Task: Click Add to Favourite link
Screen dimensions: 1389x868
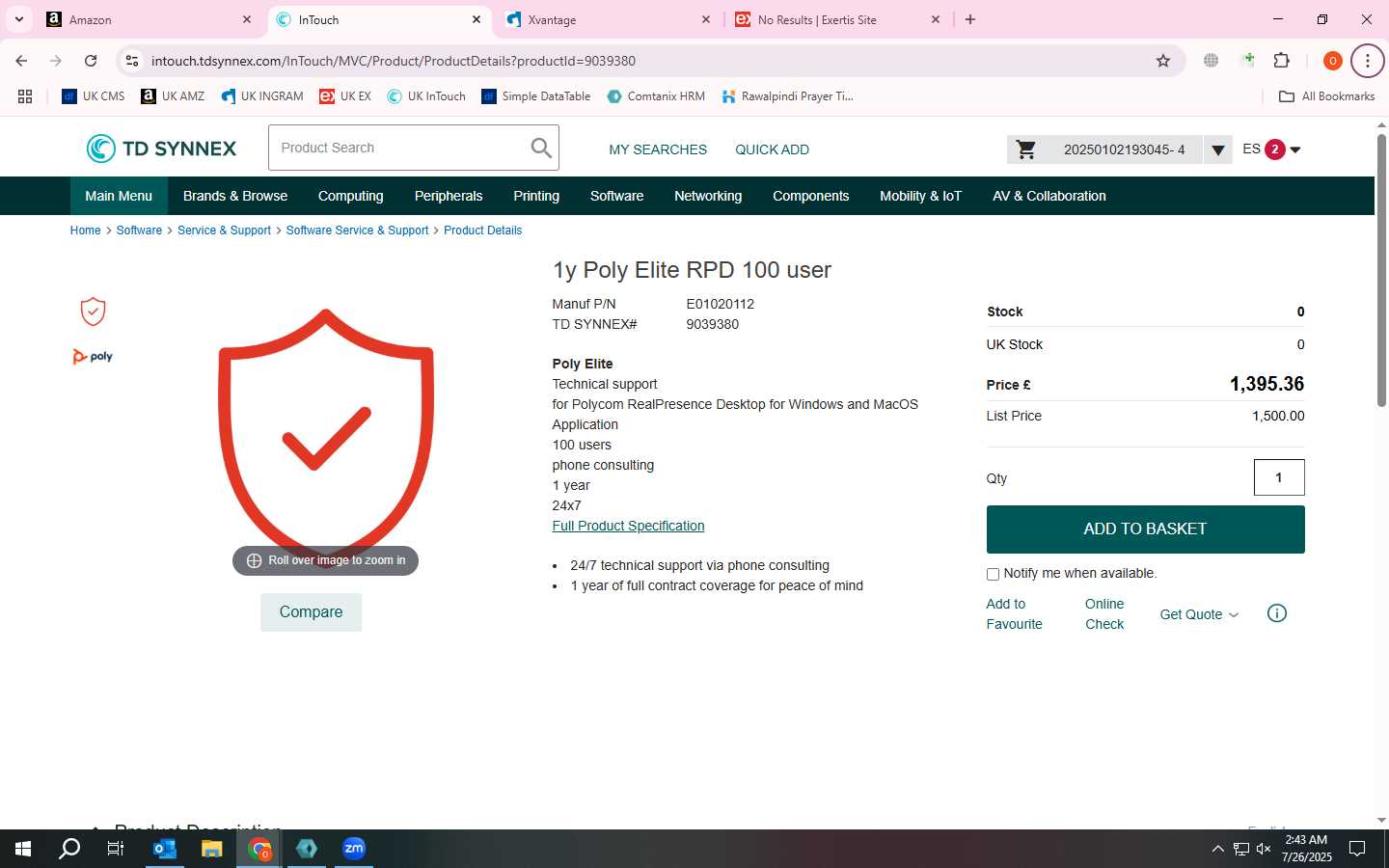Action: click(x=1014, y=614)
